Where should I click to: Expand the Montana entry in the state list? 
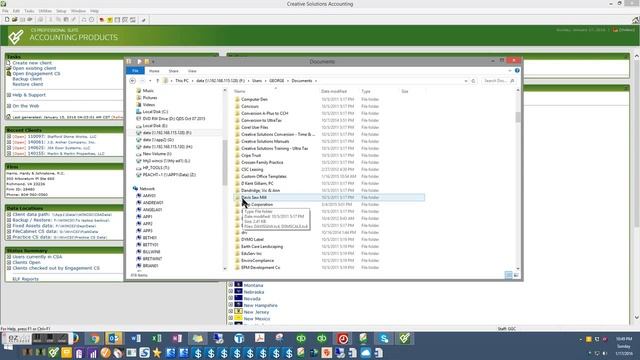[231, 285]
